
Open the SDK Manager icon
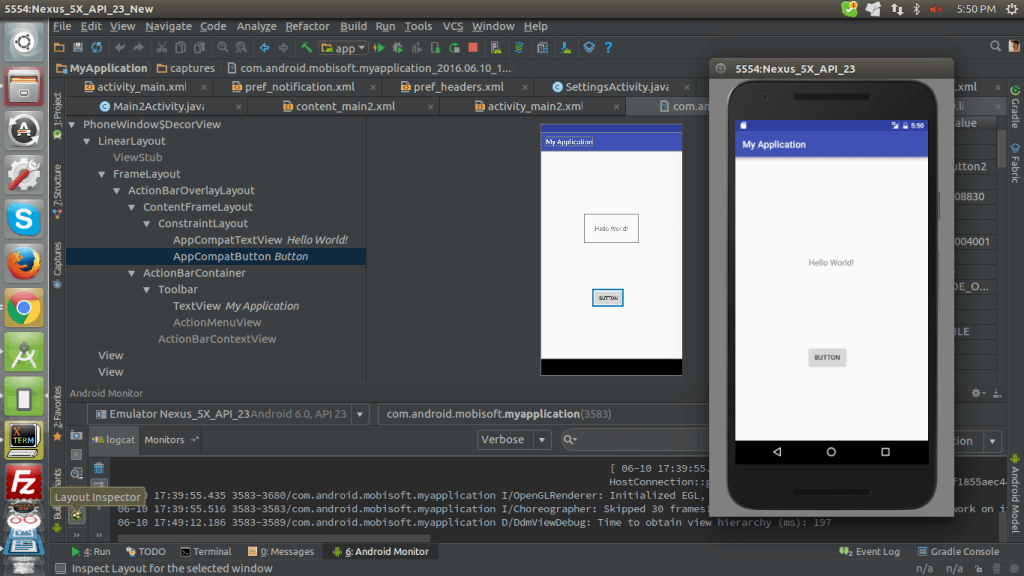[x=541, y=47]
